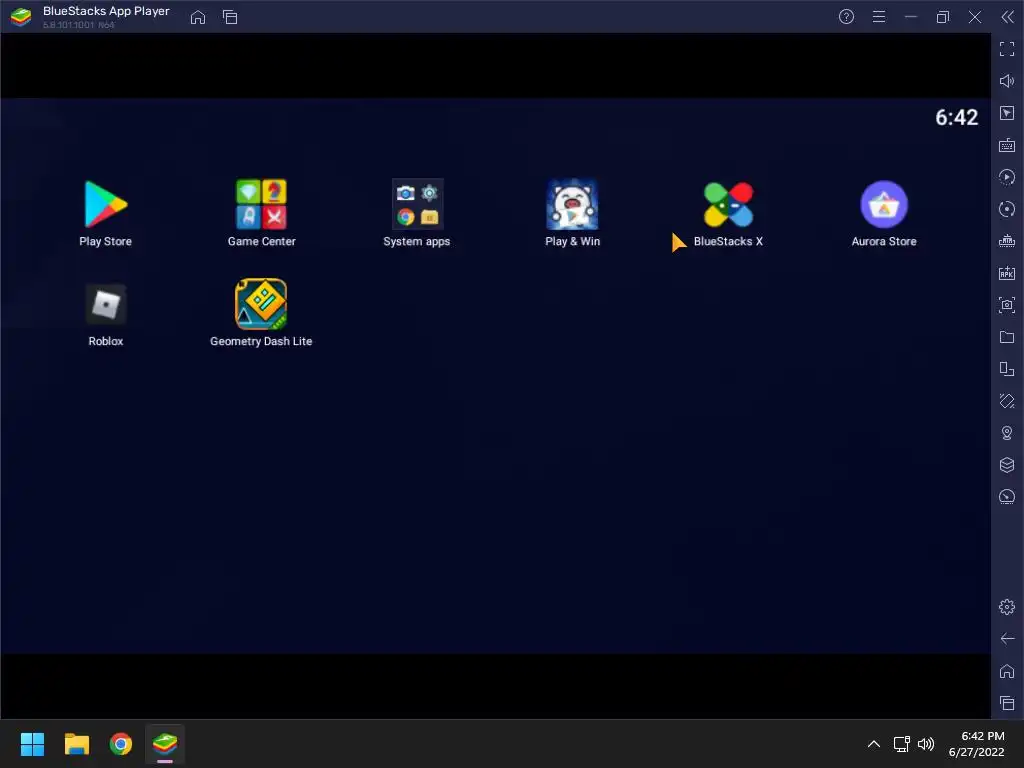
Task: Start Geometry Dash Lite
Action: pyautogui.click(x=261, y=304)
